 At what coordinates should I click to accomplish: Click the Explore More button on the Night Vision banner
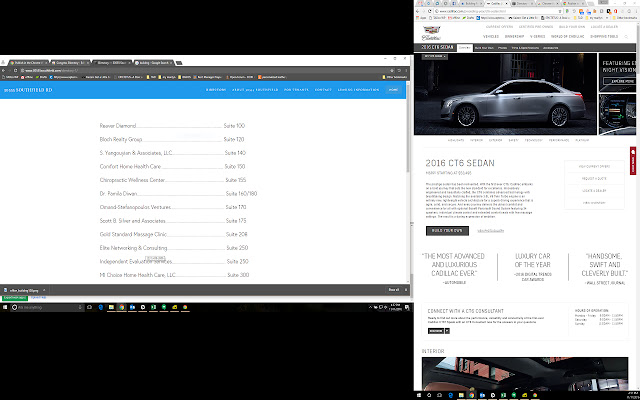coord(619,81)
